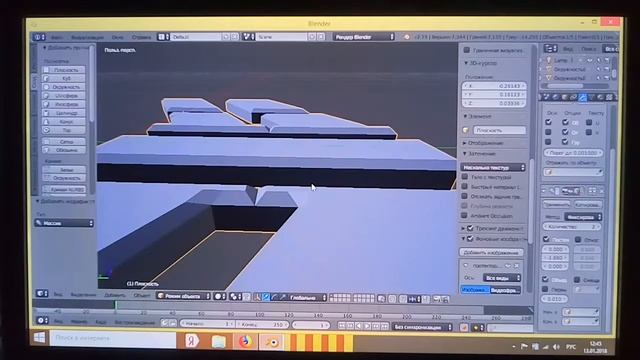Enable Гало с текстурой checkbox

point(464,177)
